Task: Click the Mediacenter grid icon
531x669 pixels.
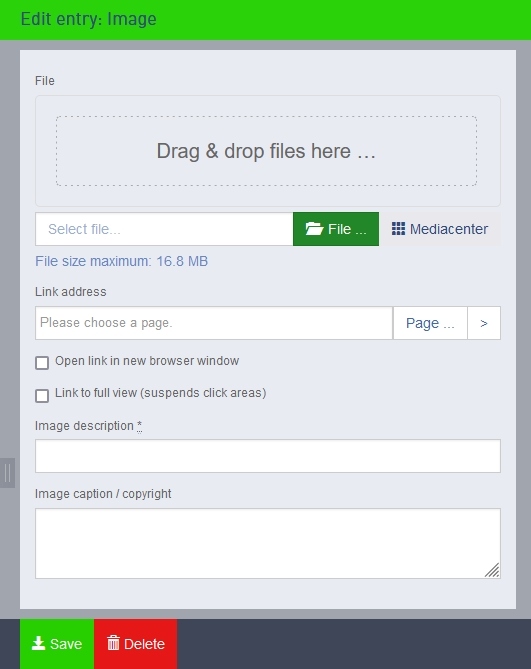Action: click(x=398, y=229)
